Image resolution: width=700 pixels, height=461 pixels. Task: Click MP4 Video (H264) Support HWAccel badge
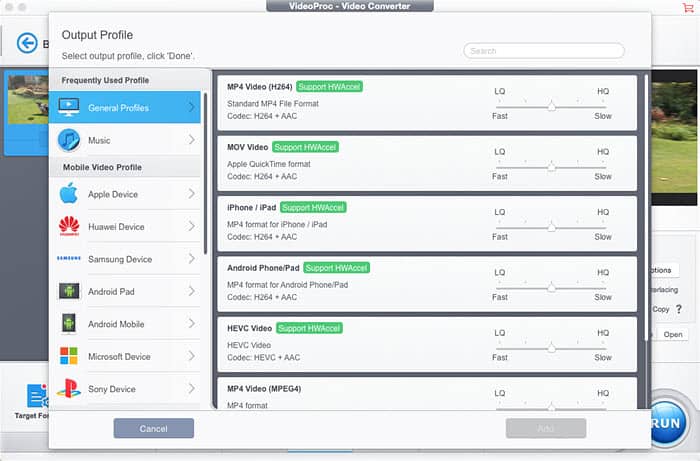pos(329,87)
